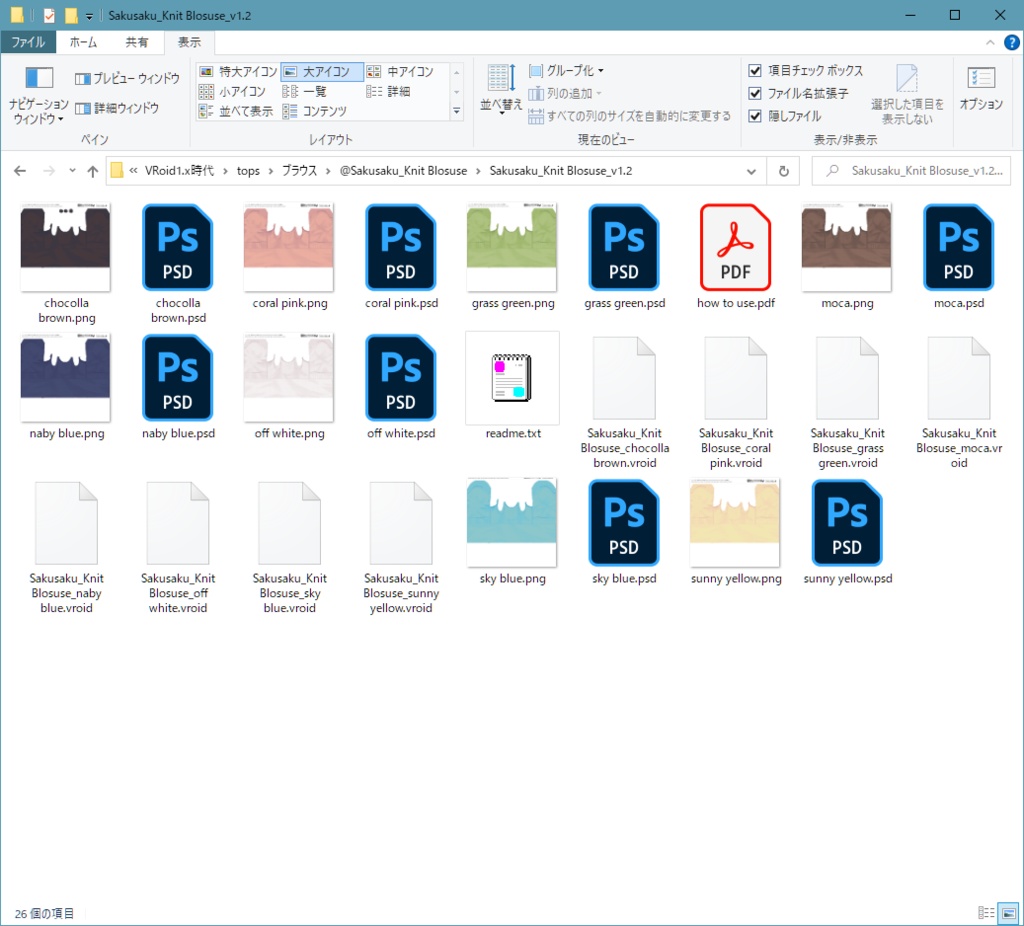Open Explorer help via question mark icon
Viewport: 1024px width, 926px height.
(1012, 42)
